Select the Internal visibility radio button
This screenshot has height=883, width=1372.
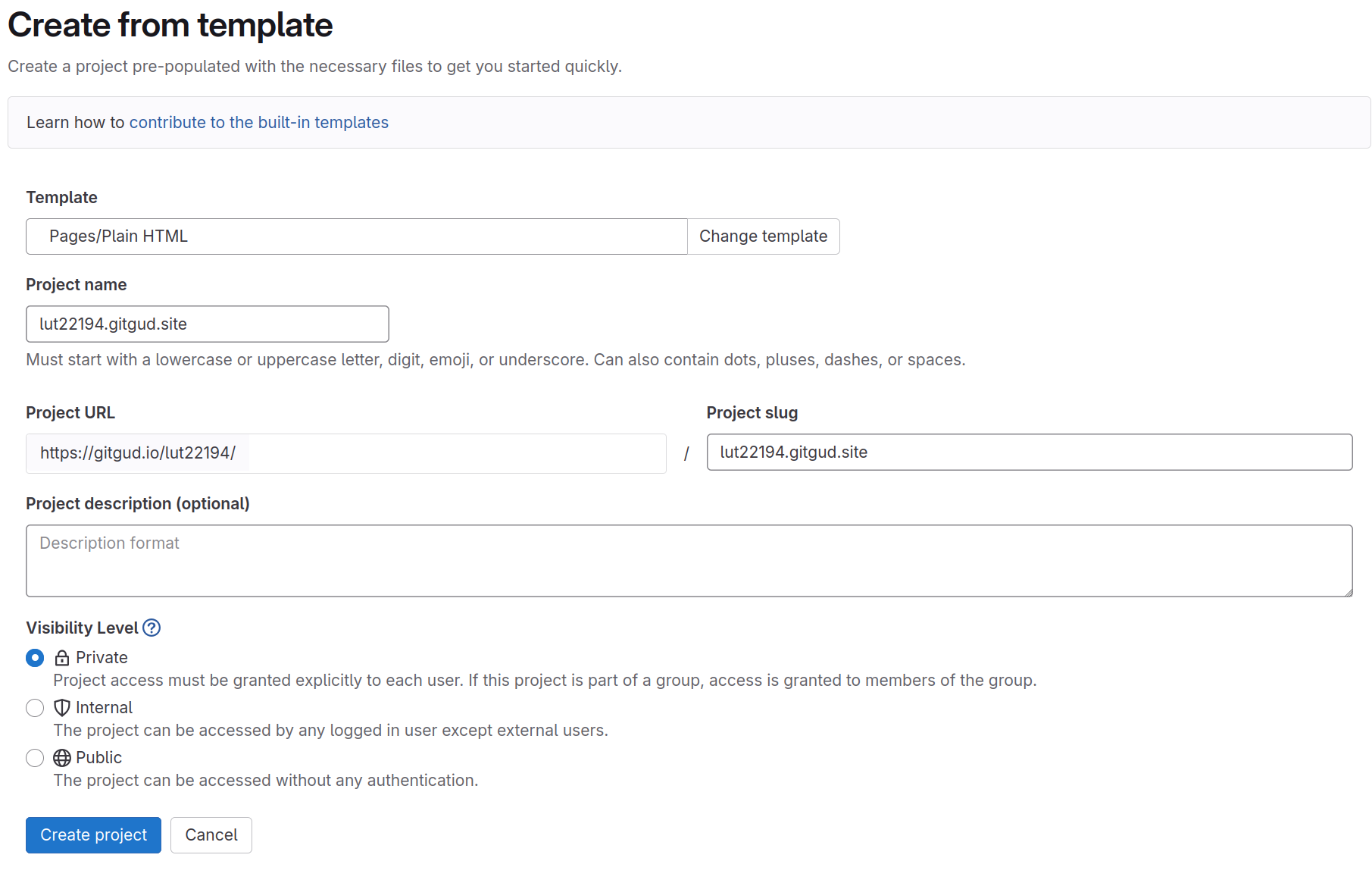[x=35, y=708]
